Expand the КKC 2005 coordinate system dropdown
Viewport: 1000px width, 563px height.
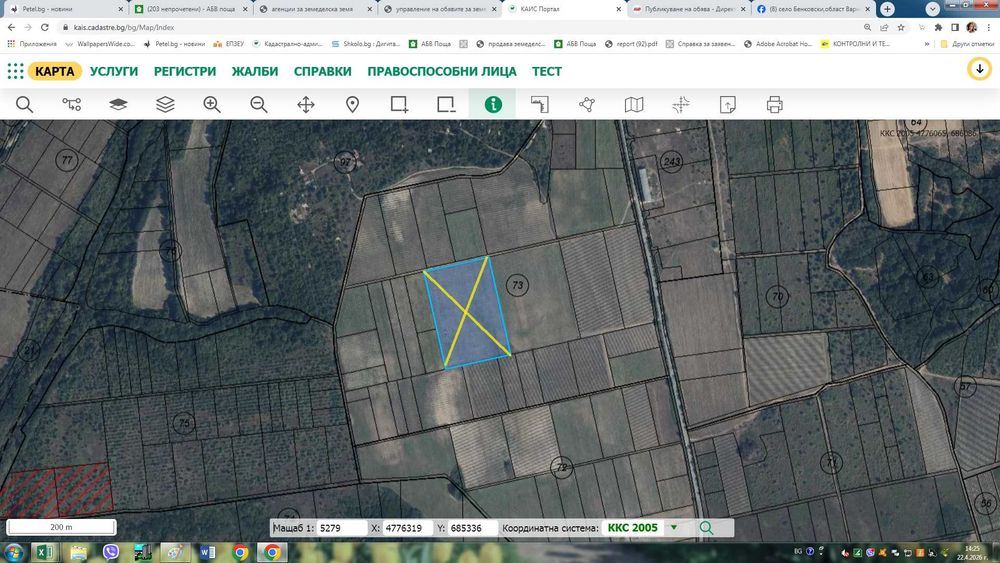pos(673,528)
